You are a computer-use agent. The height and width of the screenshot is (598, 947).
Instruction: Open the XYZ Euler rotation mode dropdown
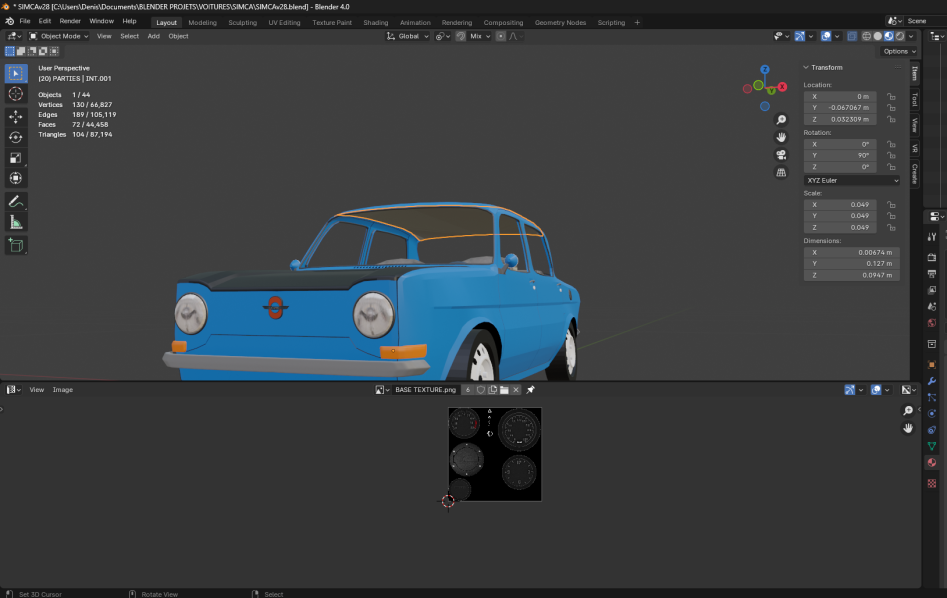[852, 181]
